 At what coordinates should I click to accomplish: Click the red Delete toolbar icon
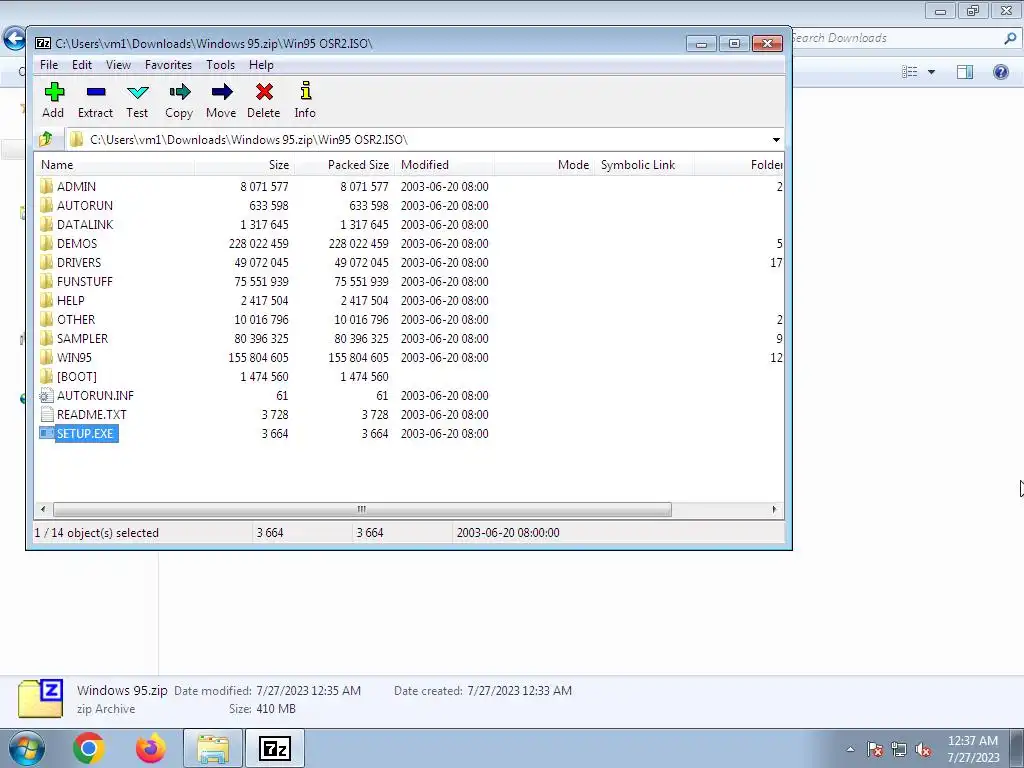tap(264, 92)
